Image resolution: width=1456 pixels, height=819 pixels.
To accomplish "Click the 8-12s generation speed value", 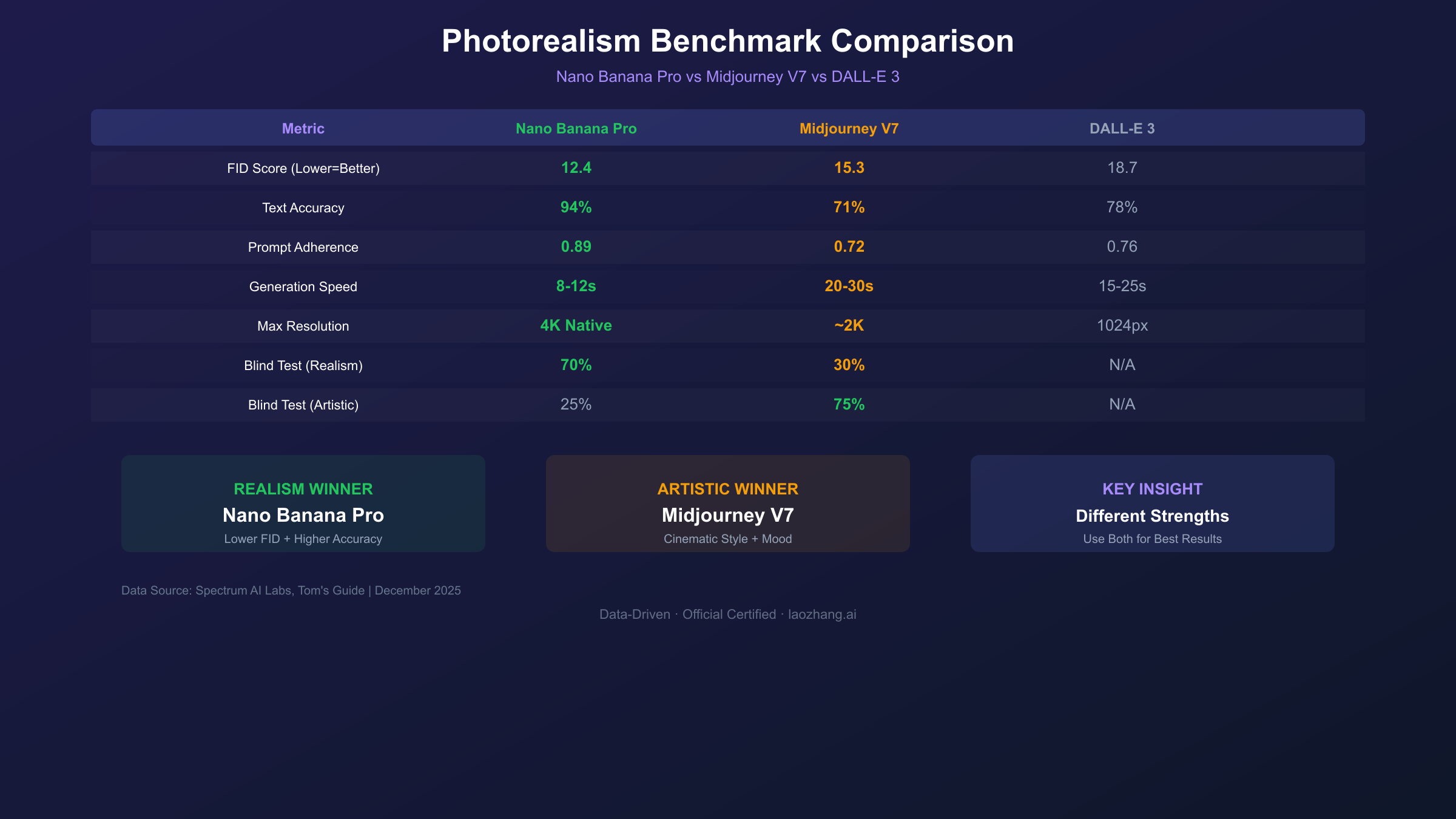I will coord(576,286).
